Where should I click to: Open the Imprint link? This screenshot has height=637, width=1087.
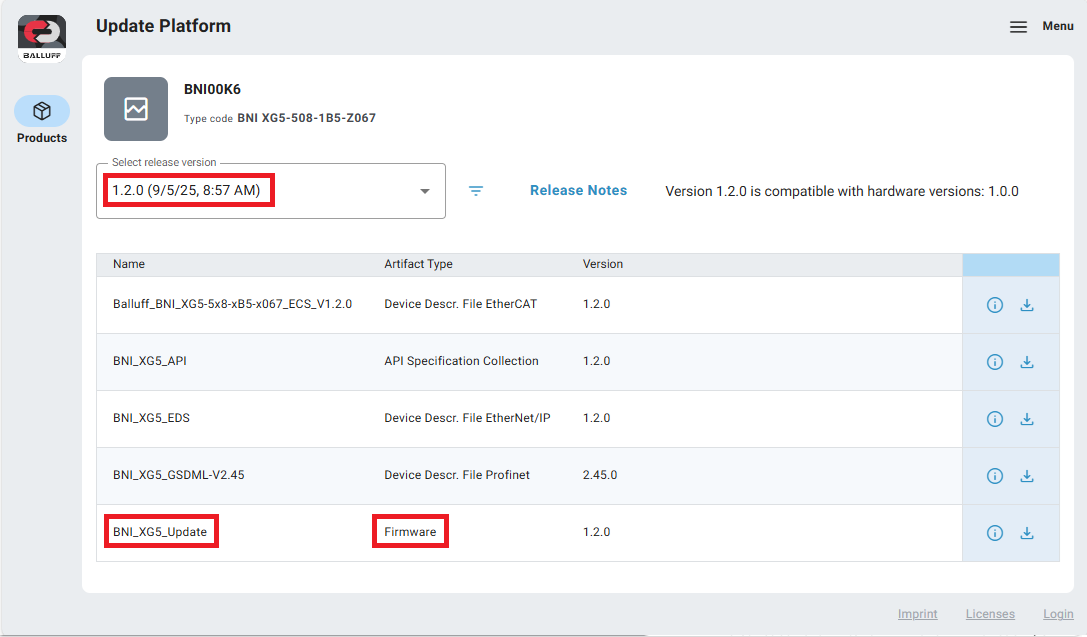[x=917, y=614]
